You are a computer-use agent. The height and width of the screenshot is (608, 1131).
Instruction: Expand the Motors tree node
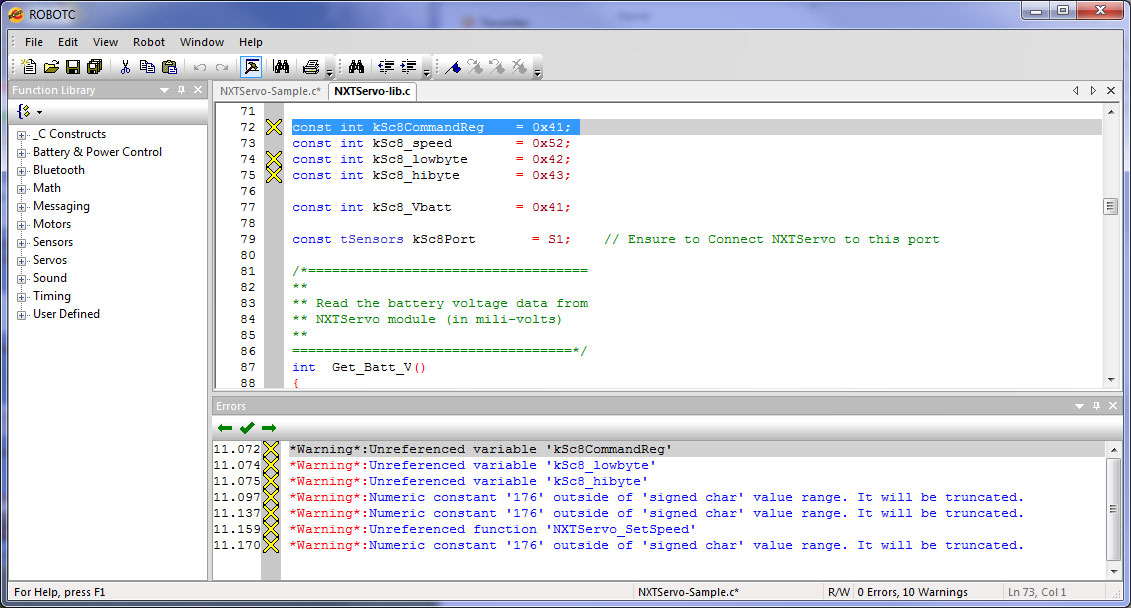tap(22, 225)
